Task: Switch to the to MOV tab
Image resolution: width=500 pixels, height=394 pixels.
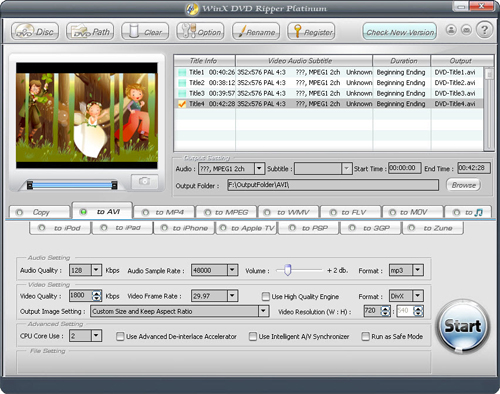Action: click(x=413, y=212)
